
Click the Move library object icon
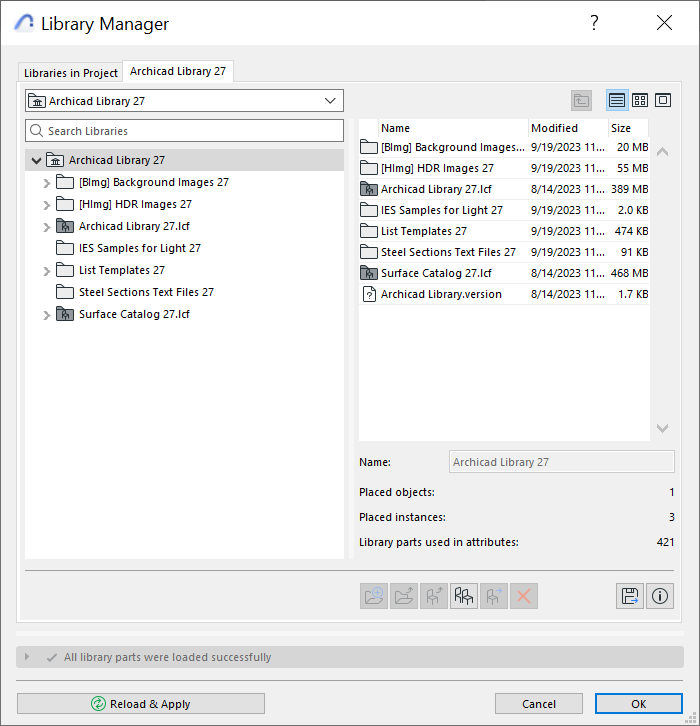494,596
